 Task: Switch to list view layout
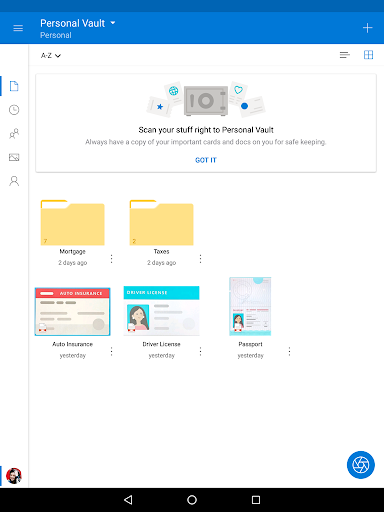click(345, 55)
